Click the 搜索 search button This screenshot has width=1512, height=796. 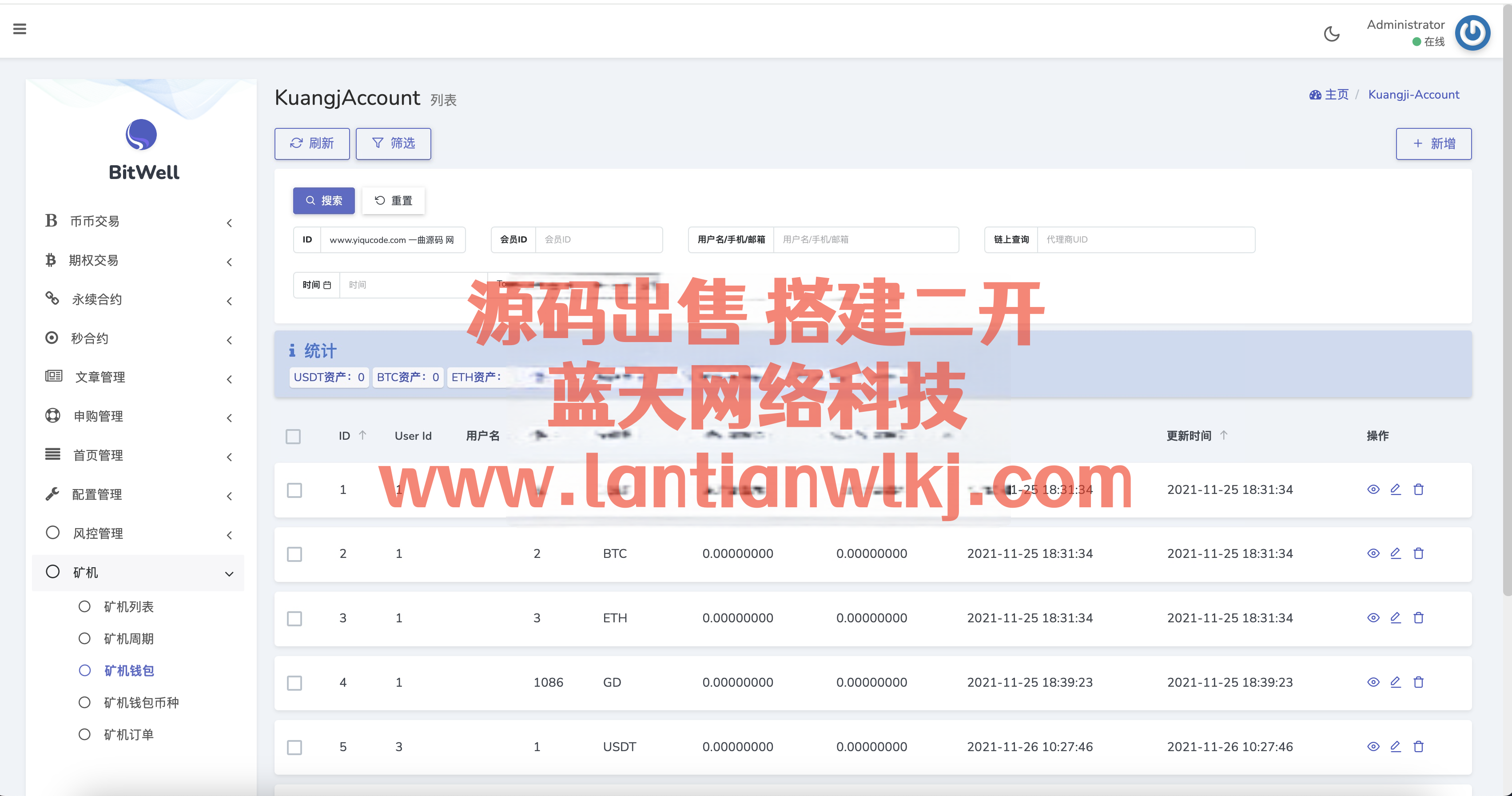[323, 201]
